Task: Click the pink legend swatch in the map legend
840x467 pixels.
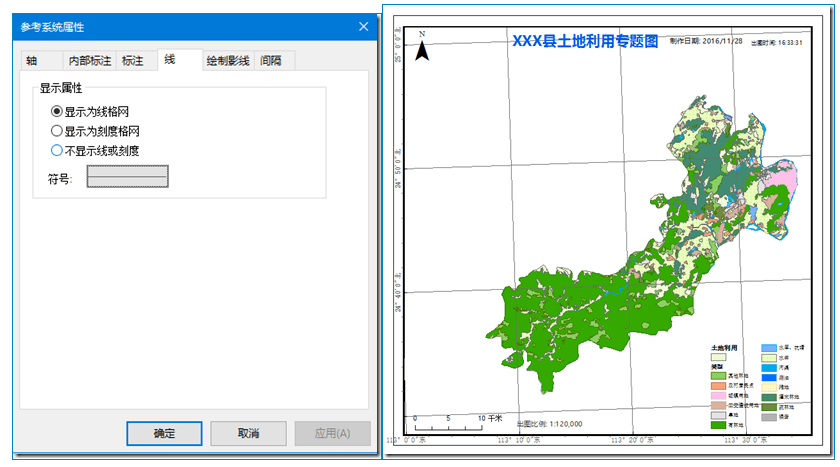Action: point(718,397)
